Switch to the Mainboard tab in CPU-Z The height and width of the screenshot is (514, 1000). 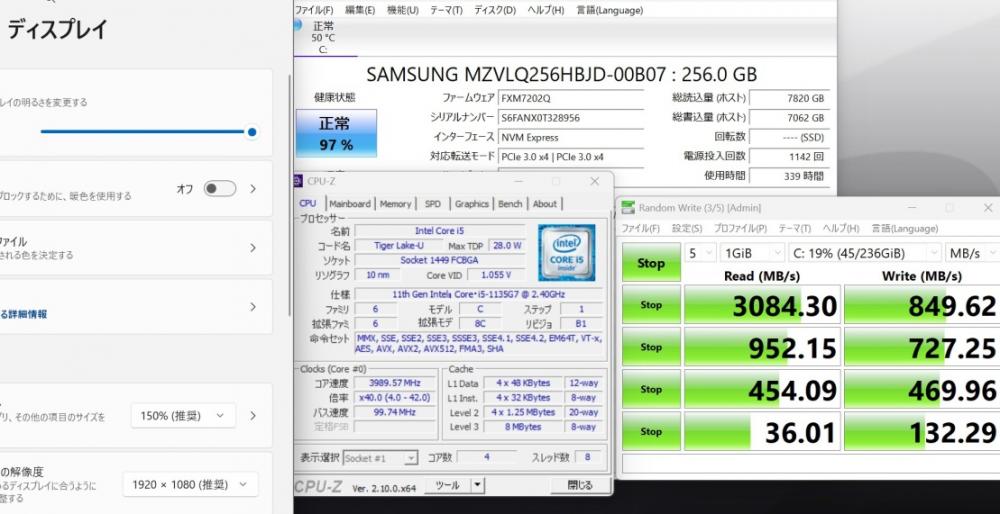(349, 204)
